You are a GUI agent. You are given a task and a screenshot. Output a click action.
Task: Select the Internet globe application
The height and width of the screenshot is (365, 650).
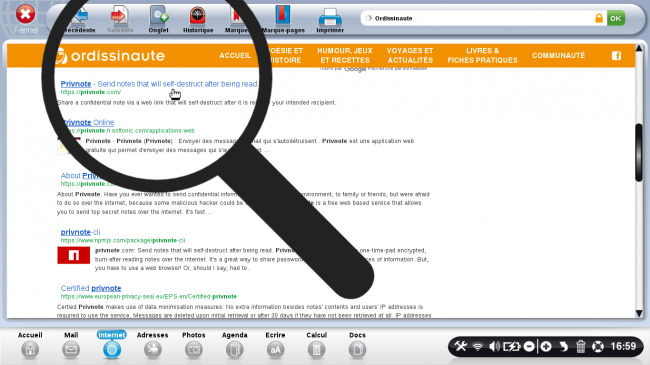112,345
